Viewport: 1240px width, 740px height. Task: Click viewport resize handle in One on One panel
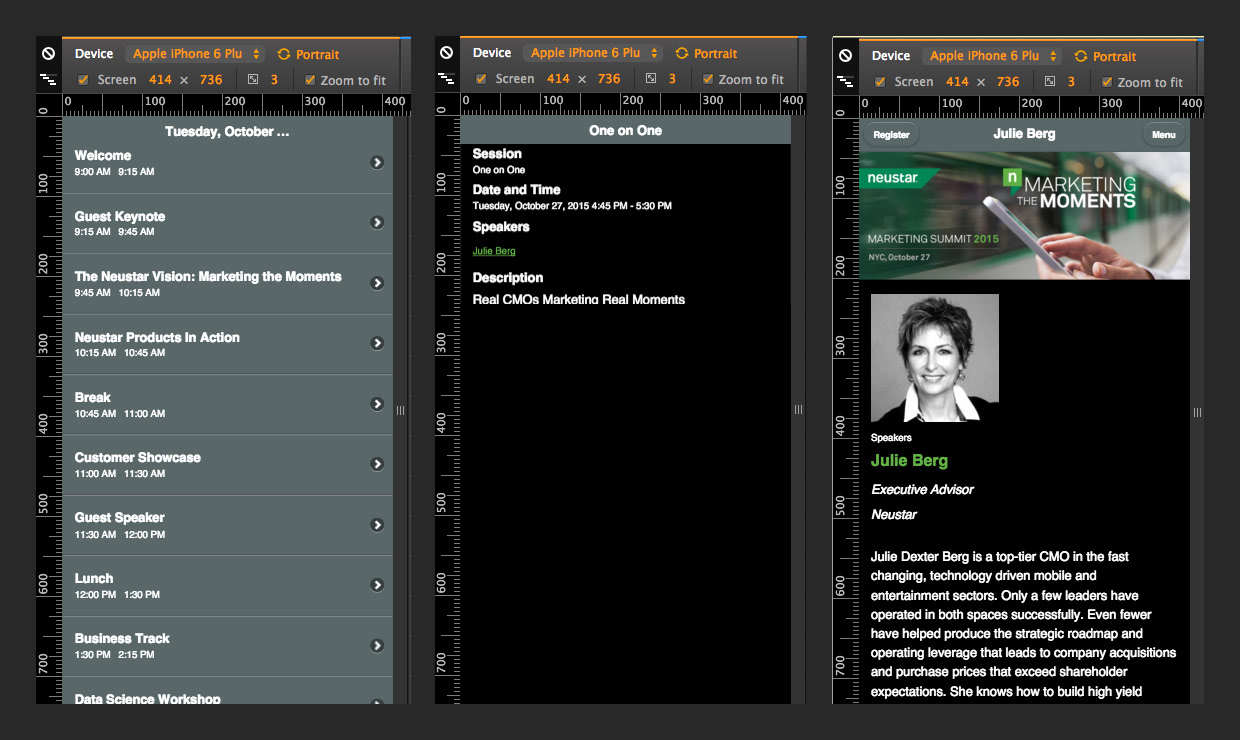(x=798, y=409)
